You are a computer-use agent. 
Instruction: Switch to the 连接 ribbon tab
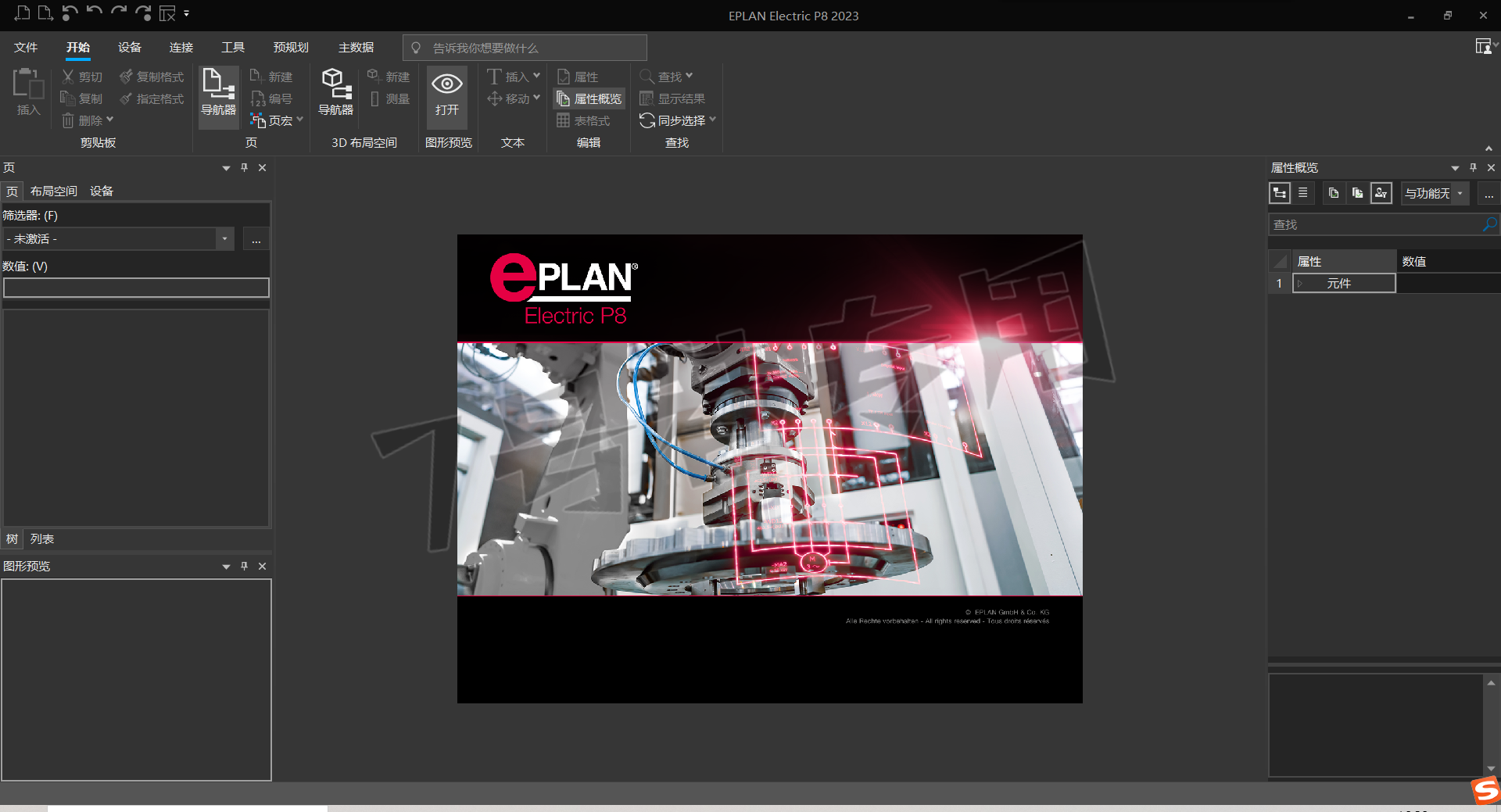pyautogui.click(x=181, y=48)
